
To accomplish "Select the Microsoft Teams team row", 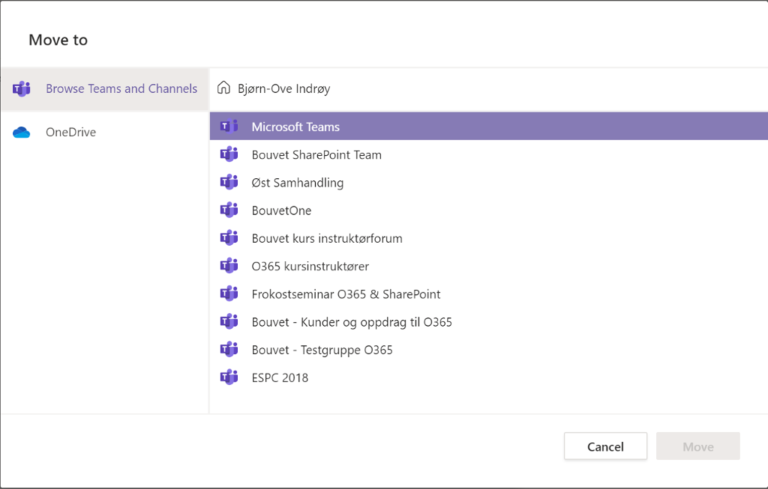I will point(489,126).
